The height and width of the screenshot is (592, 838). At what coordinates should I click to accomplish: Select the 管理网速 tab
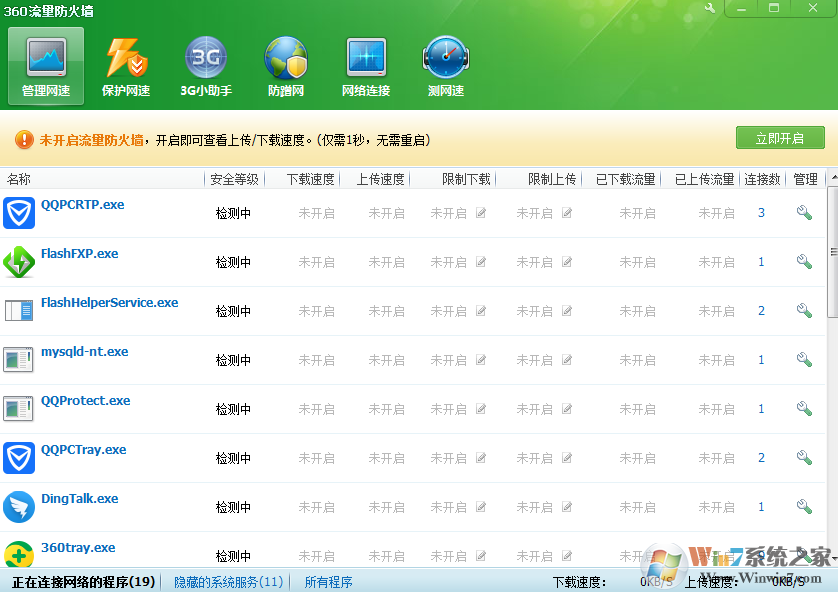(46, 66)
